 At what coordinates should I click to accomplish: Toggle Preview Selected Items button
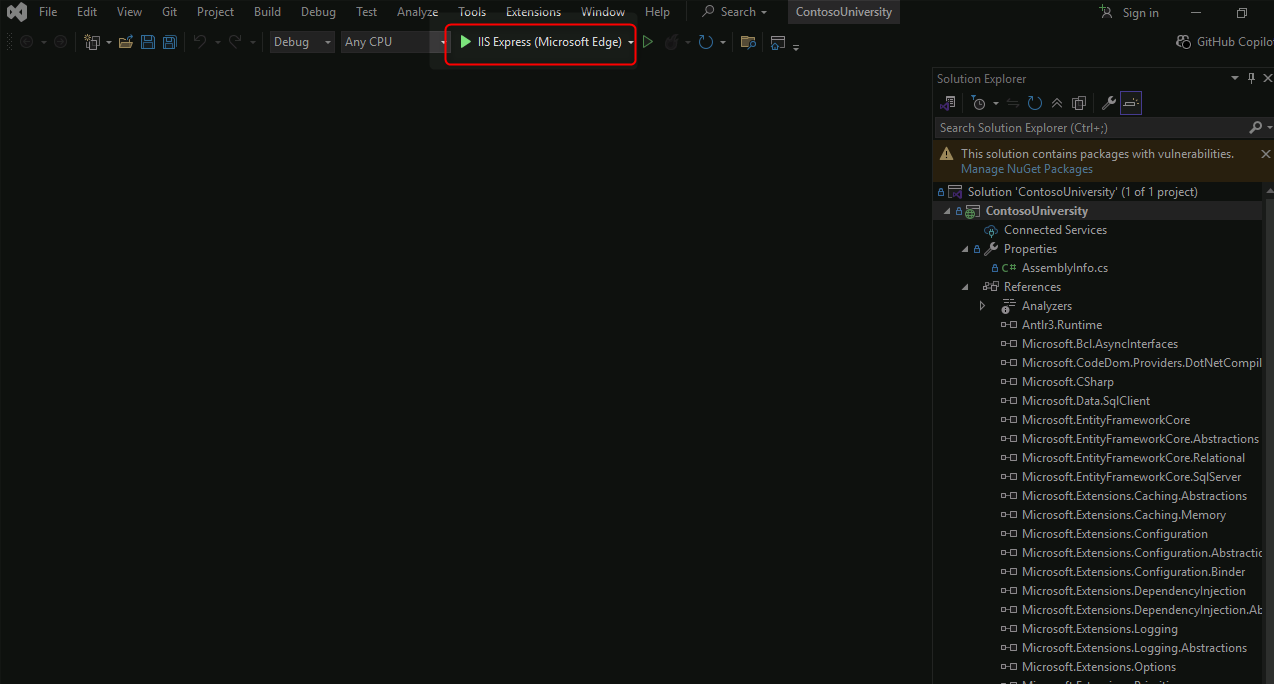(1131, 103)
